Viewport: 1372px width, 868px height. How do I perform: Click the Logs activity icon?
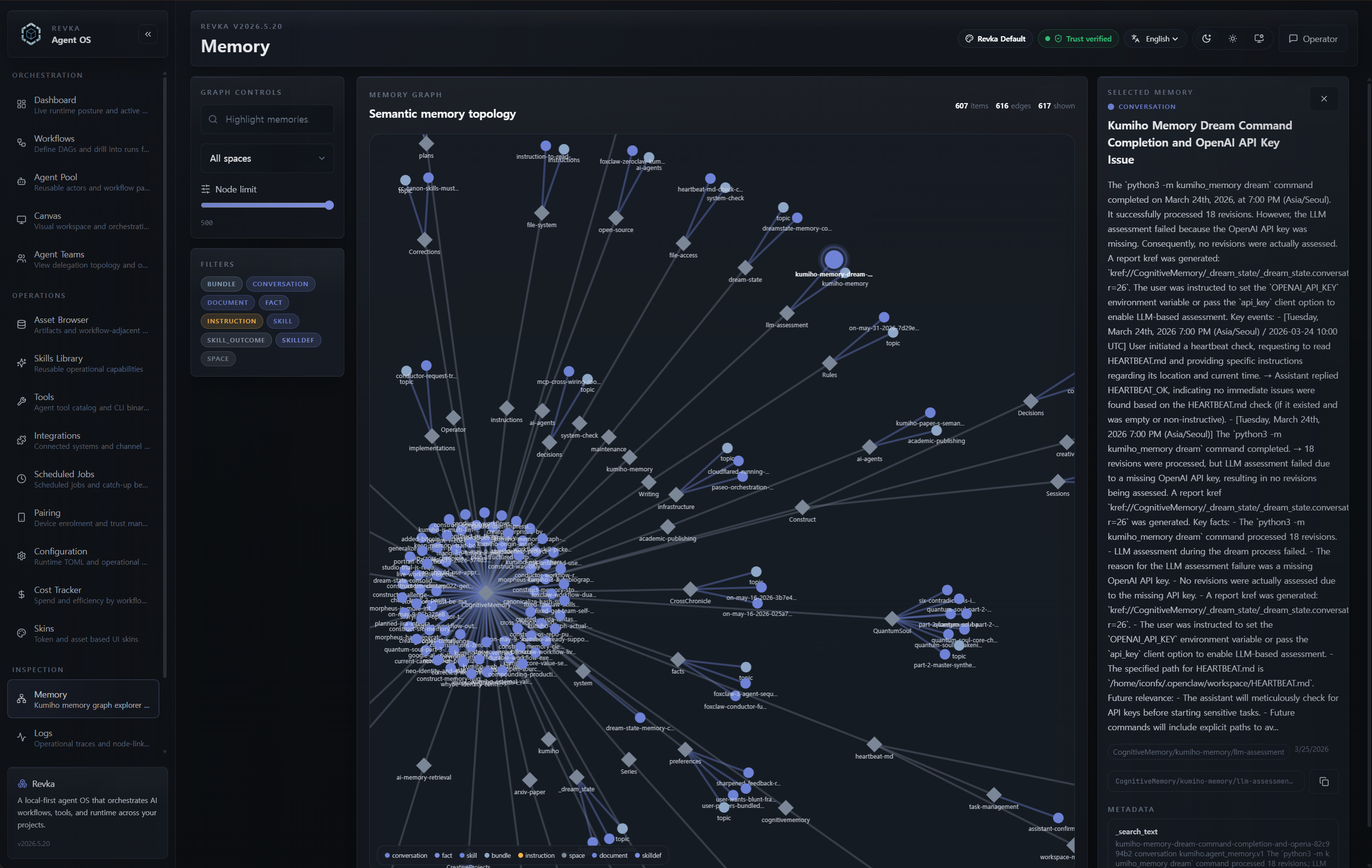point(21,738)
